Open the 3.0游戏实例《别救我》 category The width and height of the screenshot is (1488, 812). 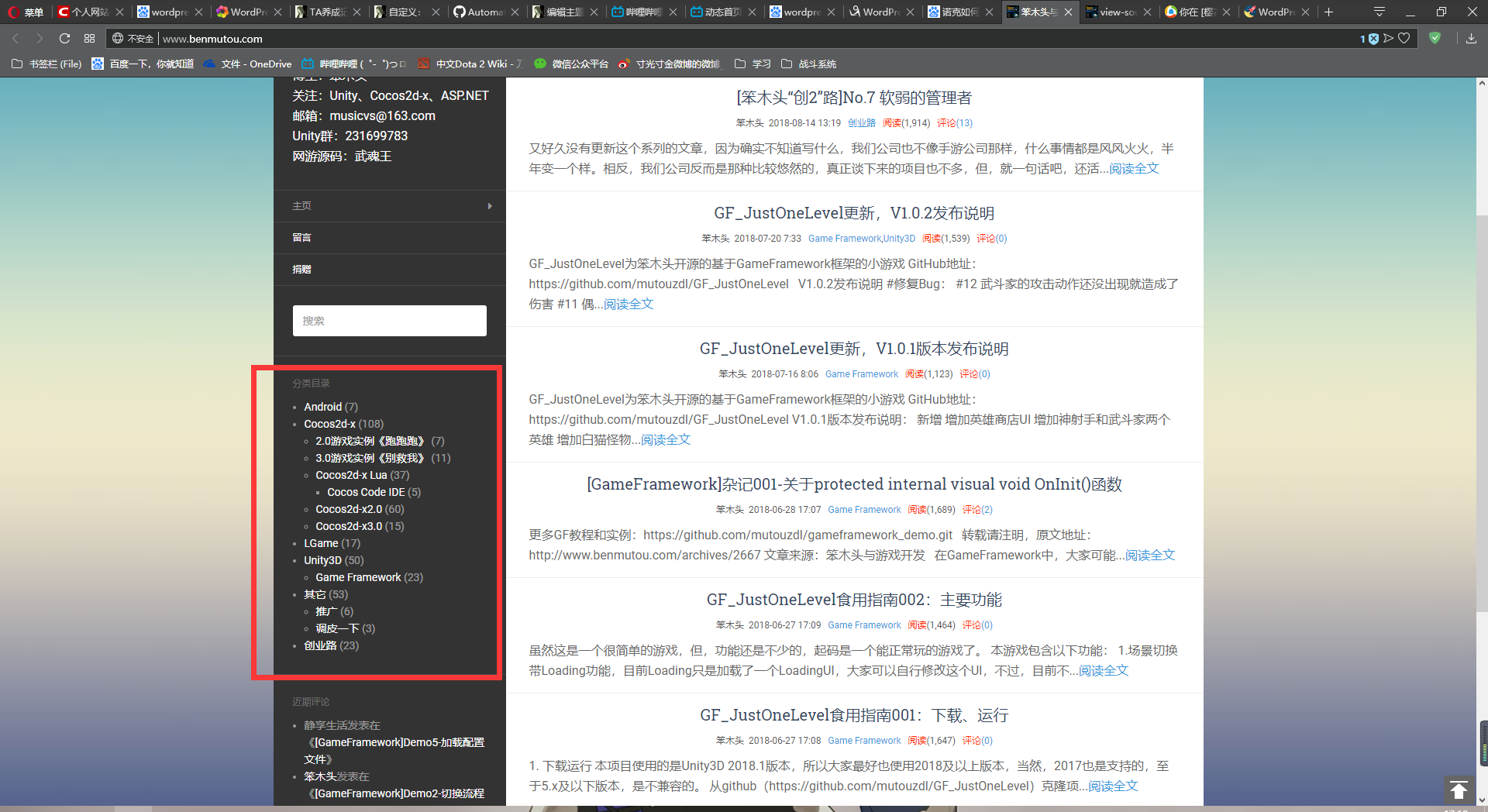pyautogui.click(x=372, y=458)
